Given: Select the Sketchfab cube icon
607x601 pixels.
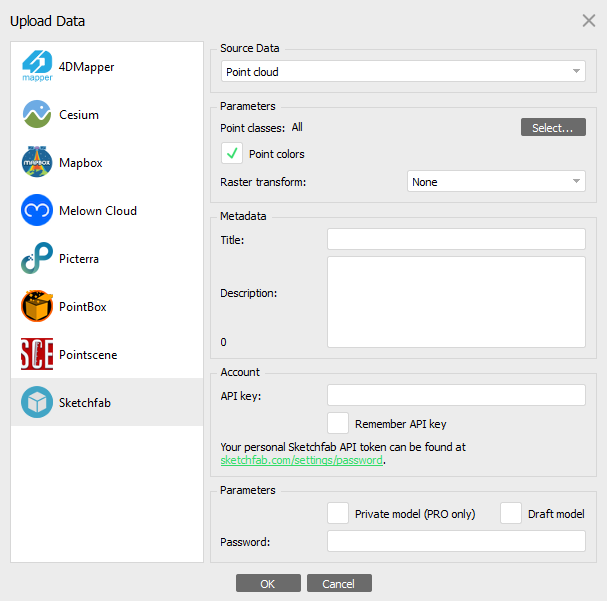Looking at the screenshot, I should (x=37, y=402).
